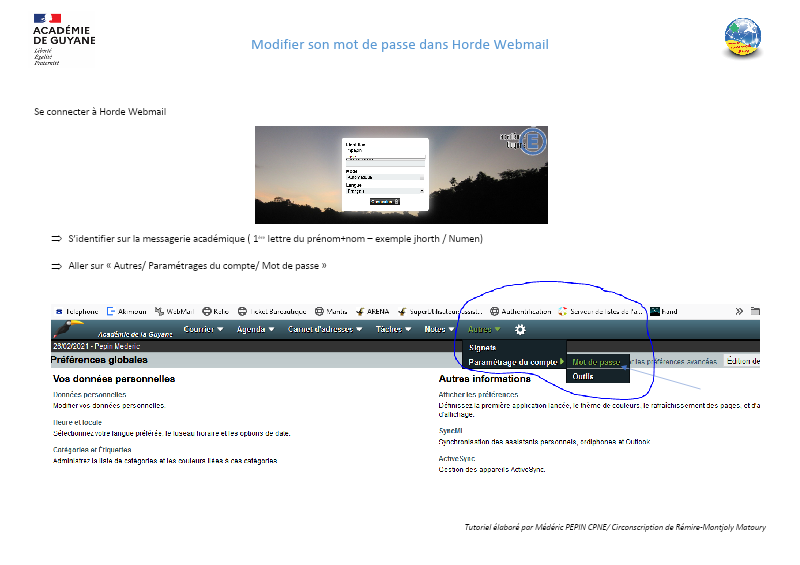The width and height of the screenshot is (800, 565).
Task: Click the globe logo at top right
Action: 742,39
